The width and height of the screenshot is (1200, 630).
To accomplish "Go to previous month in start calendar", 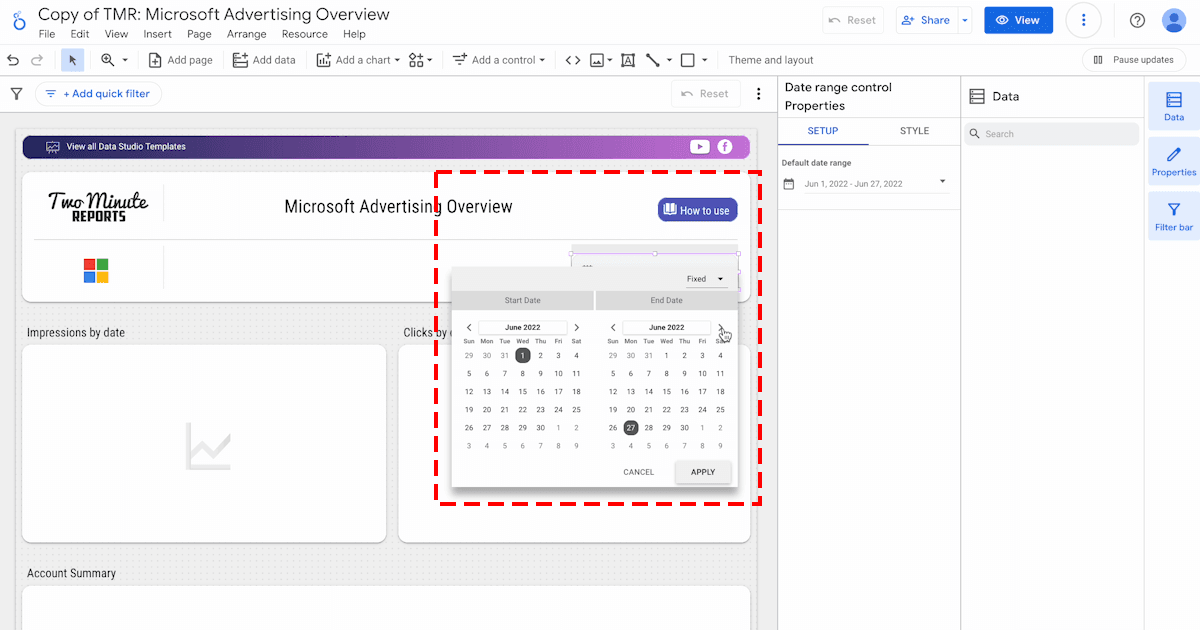I will click(x=469, y=327).
